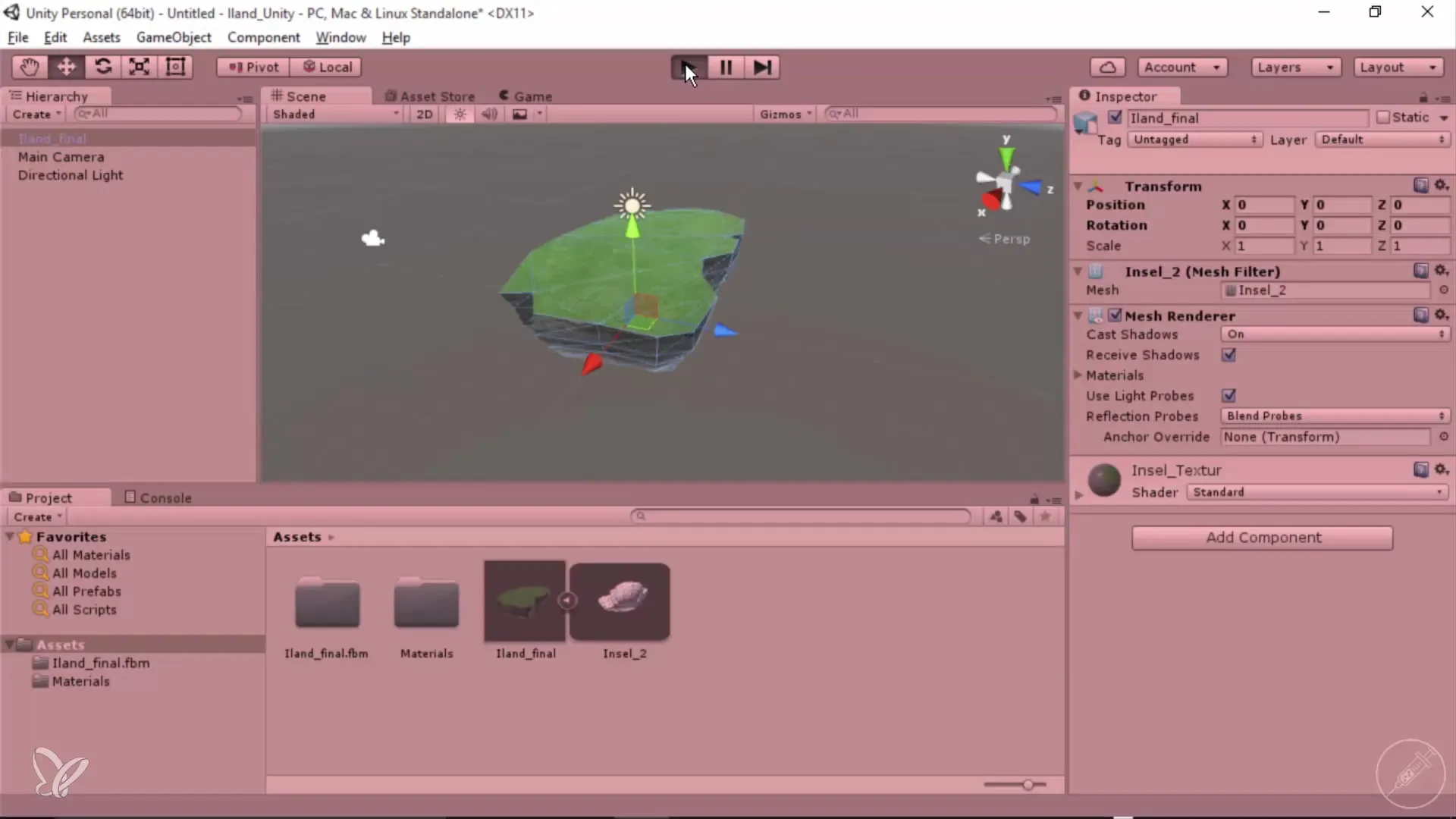1456x819 pixels.
Task: Click save search star icon in Project
Action: [1045, 516]
